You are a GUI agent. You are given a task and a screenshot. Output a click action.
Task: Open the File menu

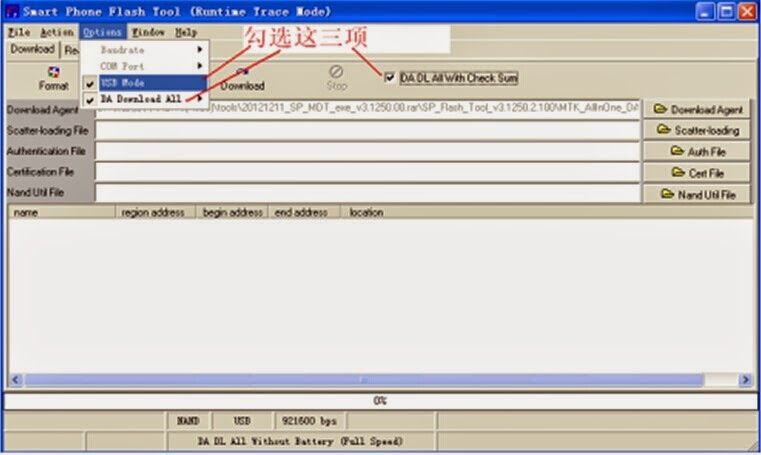19,32
